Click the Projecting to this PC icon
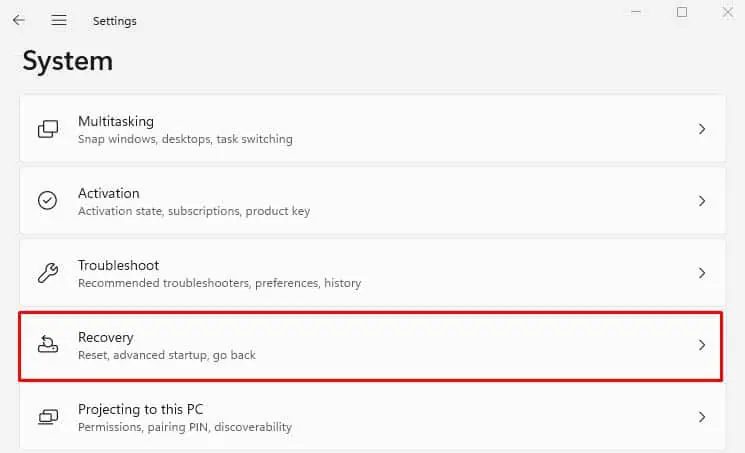This screenshot has width=745, height=453. coord(47,416)
